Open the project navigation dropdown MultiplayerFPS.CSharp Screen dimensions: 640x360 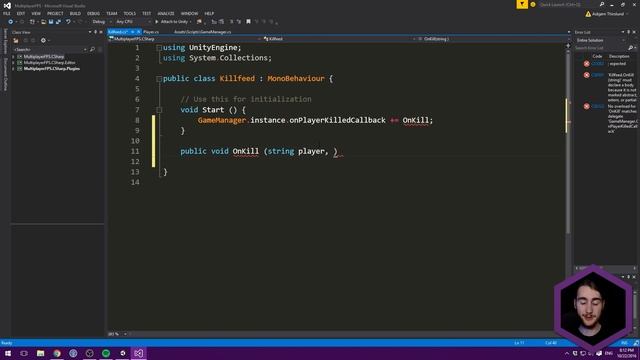[x=184, y=39]
